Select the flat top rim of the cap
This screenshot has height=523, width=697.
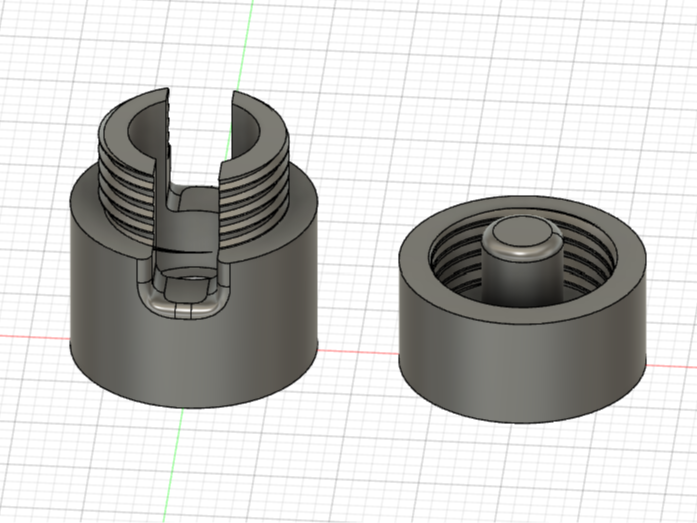[522, 315]
